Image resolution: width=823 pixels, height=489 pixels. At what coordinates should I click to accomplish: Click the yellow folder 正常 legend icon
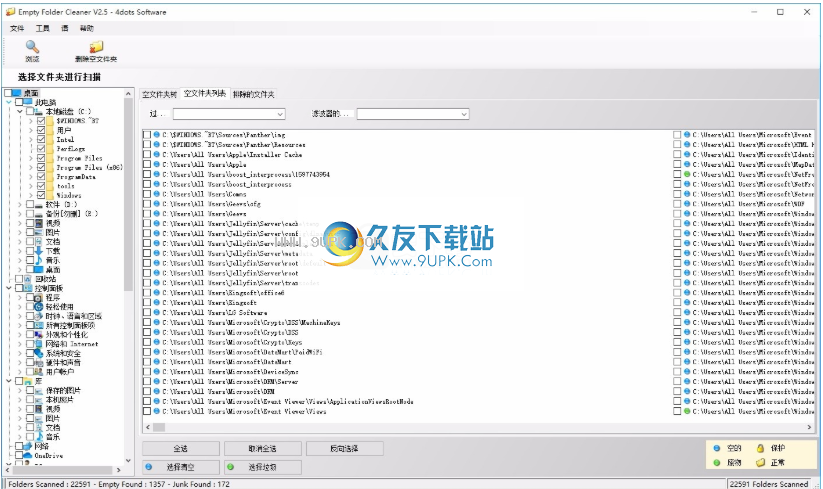[760, 462]
